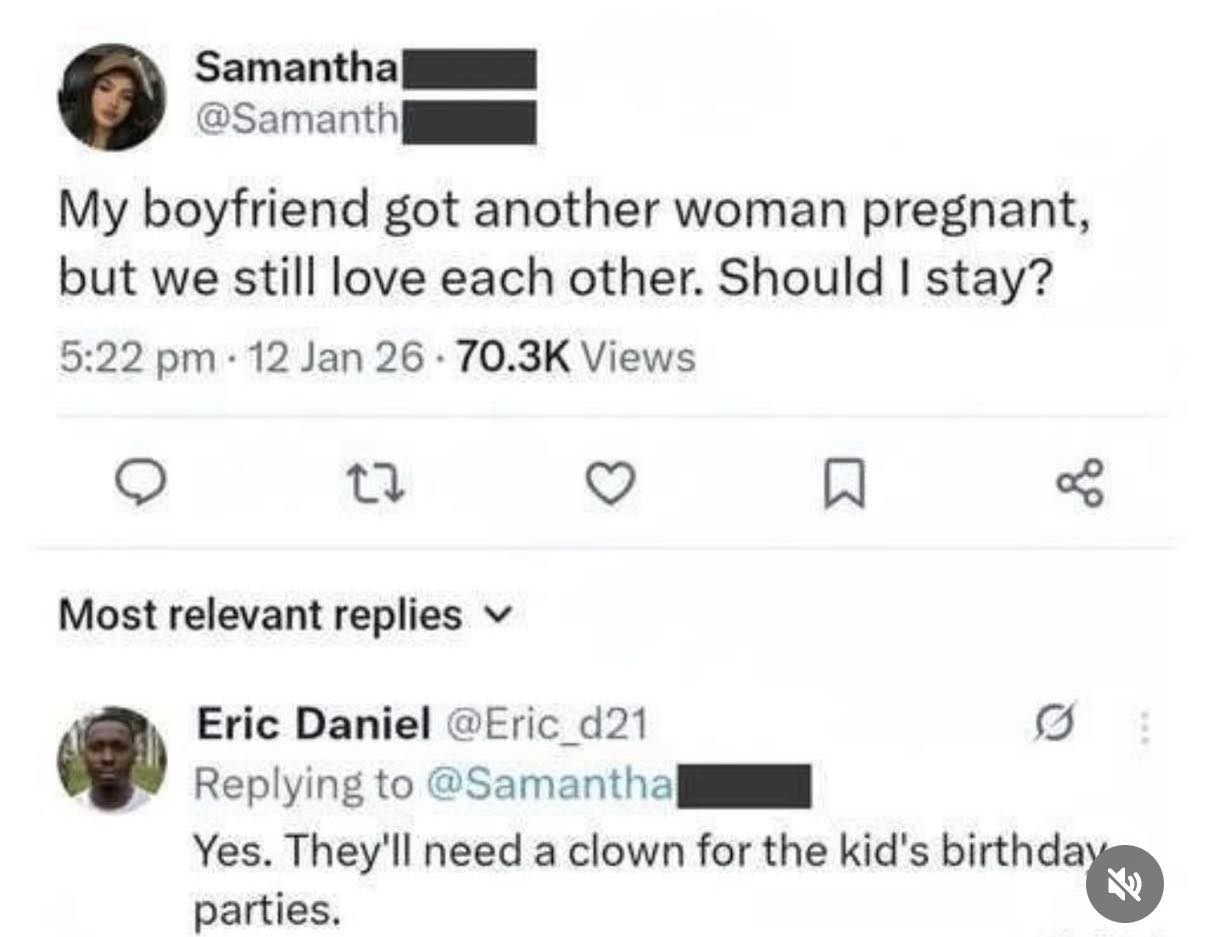
Task: Expand the Most relevant replies sorting options
Action: tap(497, 616)
